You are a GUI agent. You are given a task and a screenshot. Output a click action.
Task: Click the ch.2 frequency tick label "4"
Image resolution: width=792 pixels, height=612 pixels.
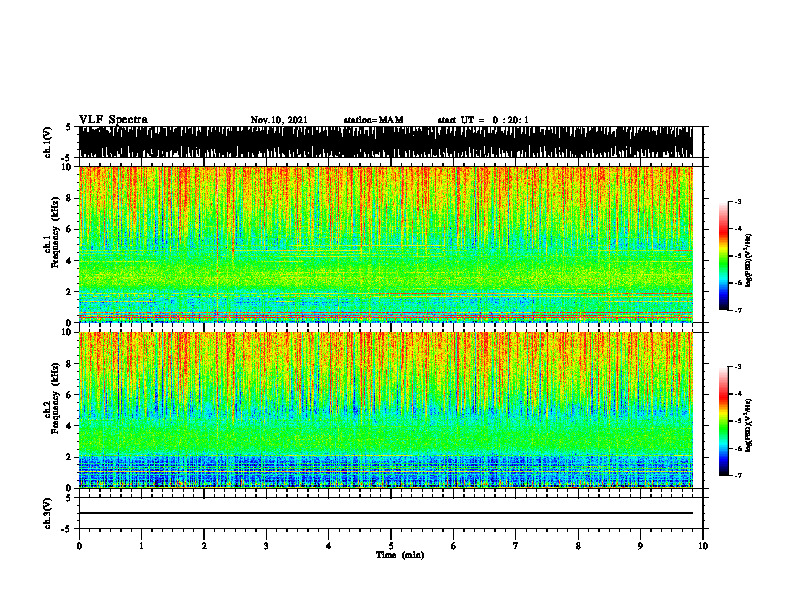point(70,426)
